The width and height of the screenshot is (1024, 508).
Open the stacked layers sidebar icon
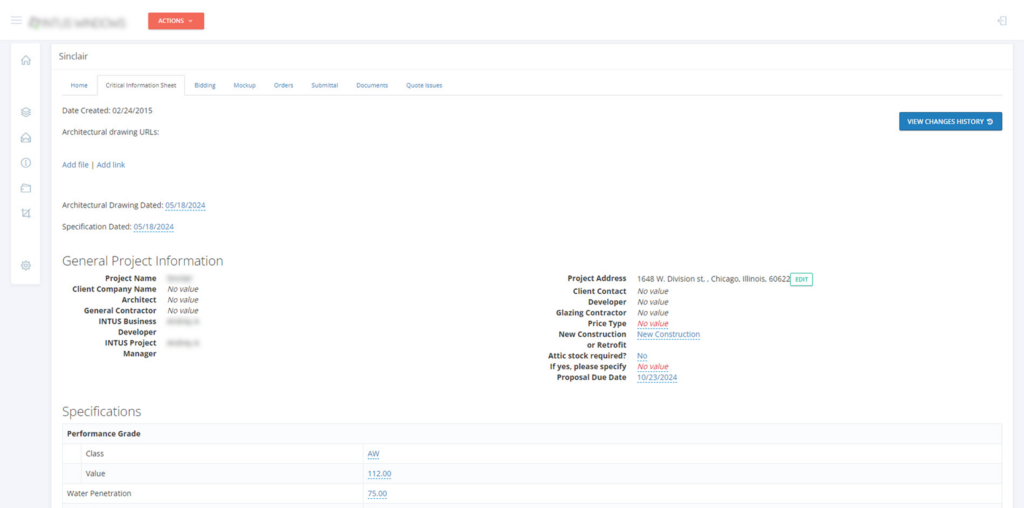pyautogui.click(x=26, y=112)
